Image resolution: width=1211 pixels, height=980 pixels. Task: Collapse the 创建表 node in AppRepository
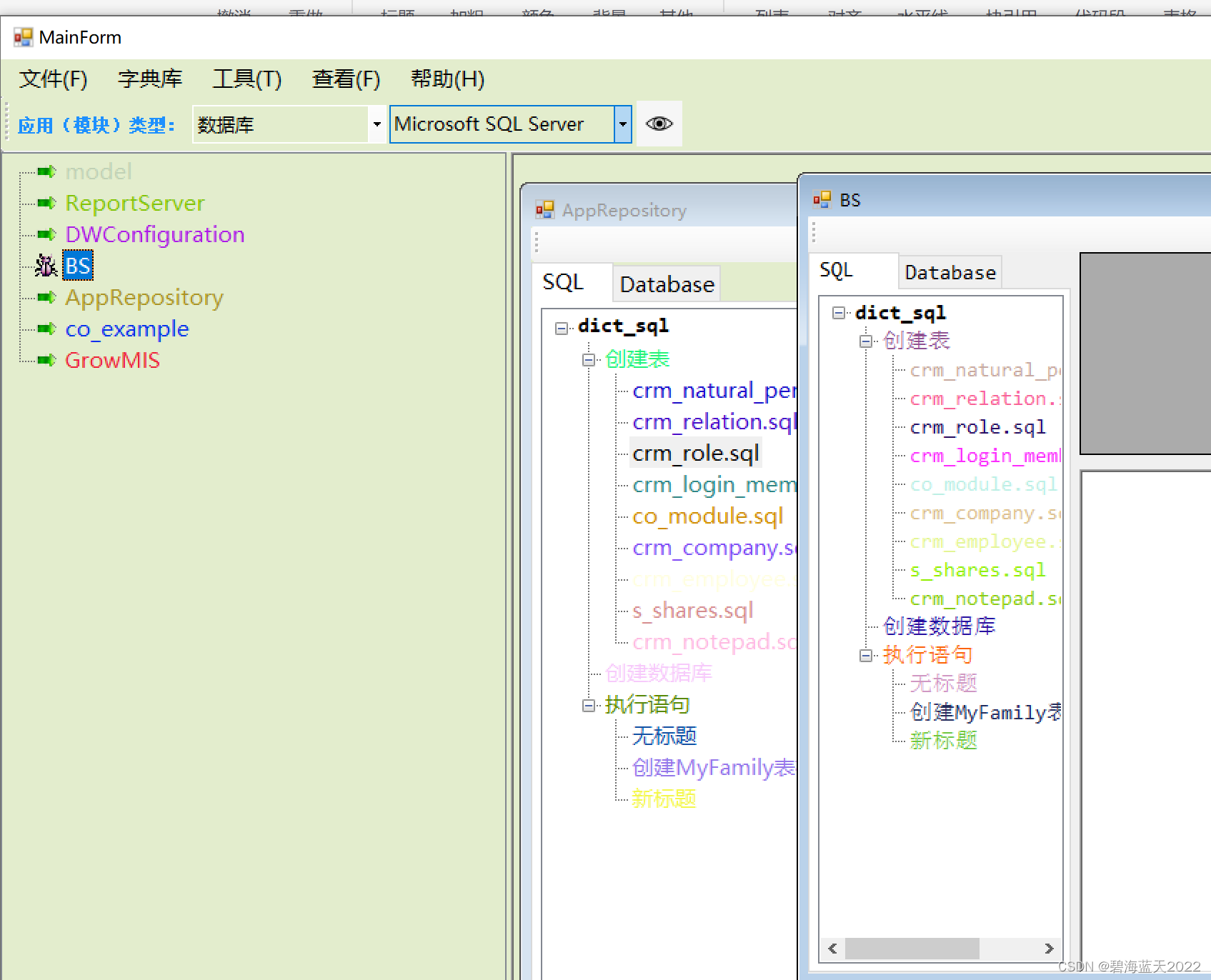pyautogui.click(x=589, y=360)
